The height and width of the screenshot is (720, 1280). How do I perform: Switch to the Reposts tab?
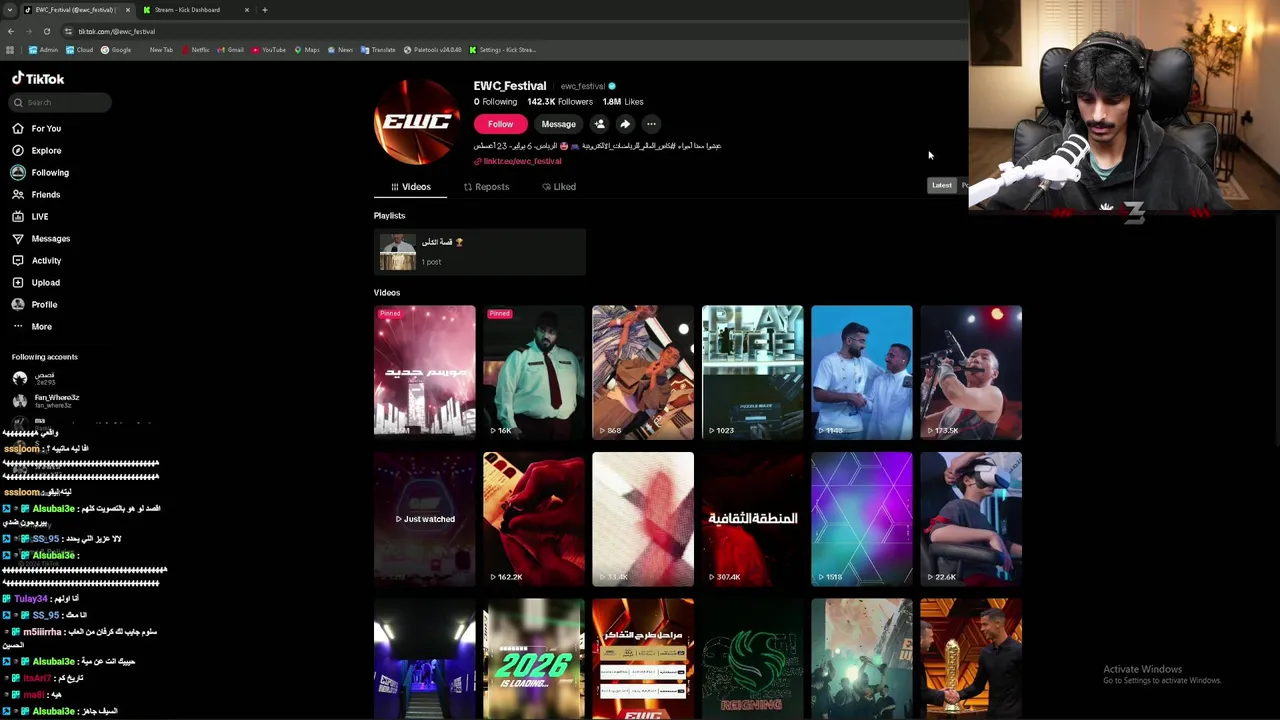coord(486,187)
